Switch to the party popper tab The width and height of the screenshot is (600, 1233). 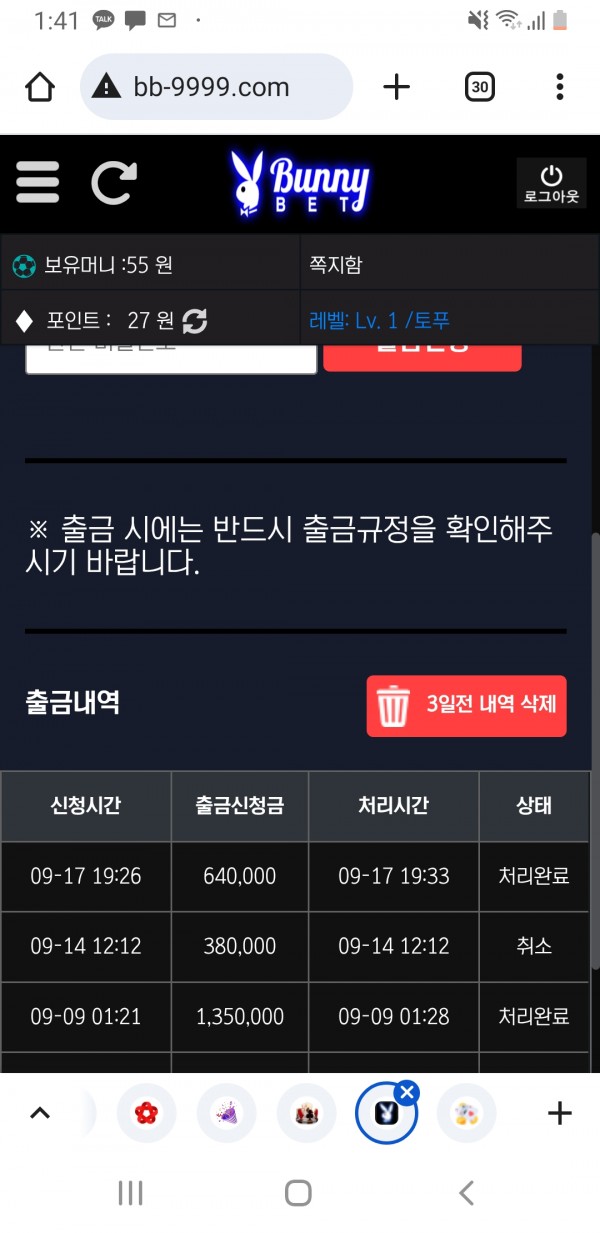coord(227,1113)
